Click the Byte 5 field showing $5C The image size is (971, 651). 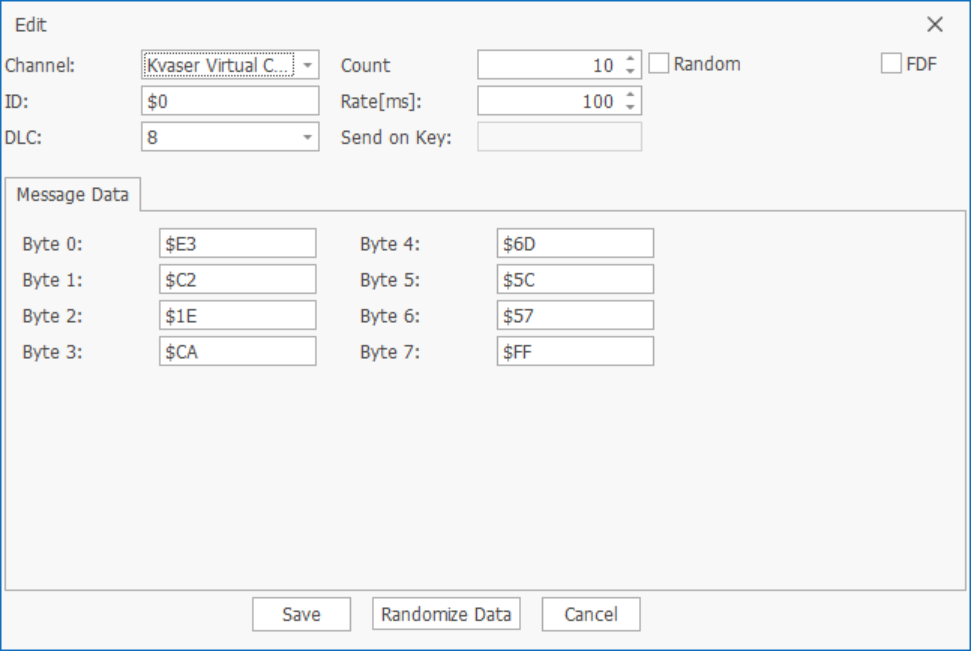point(574,279)
